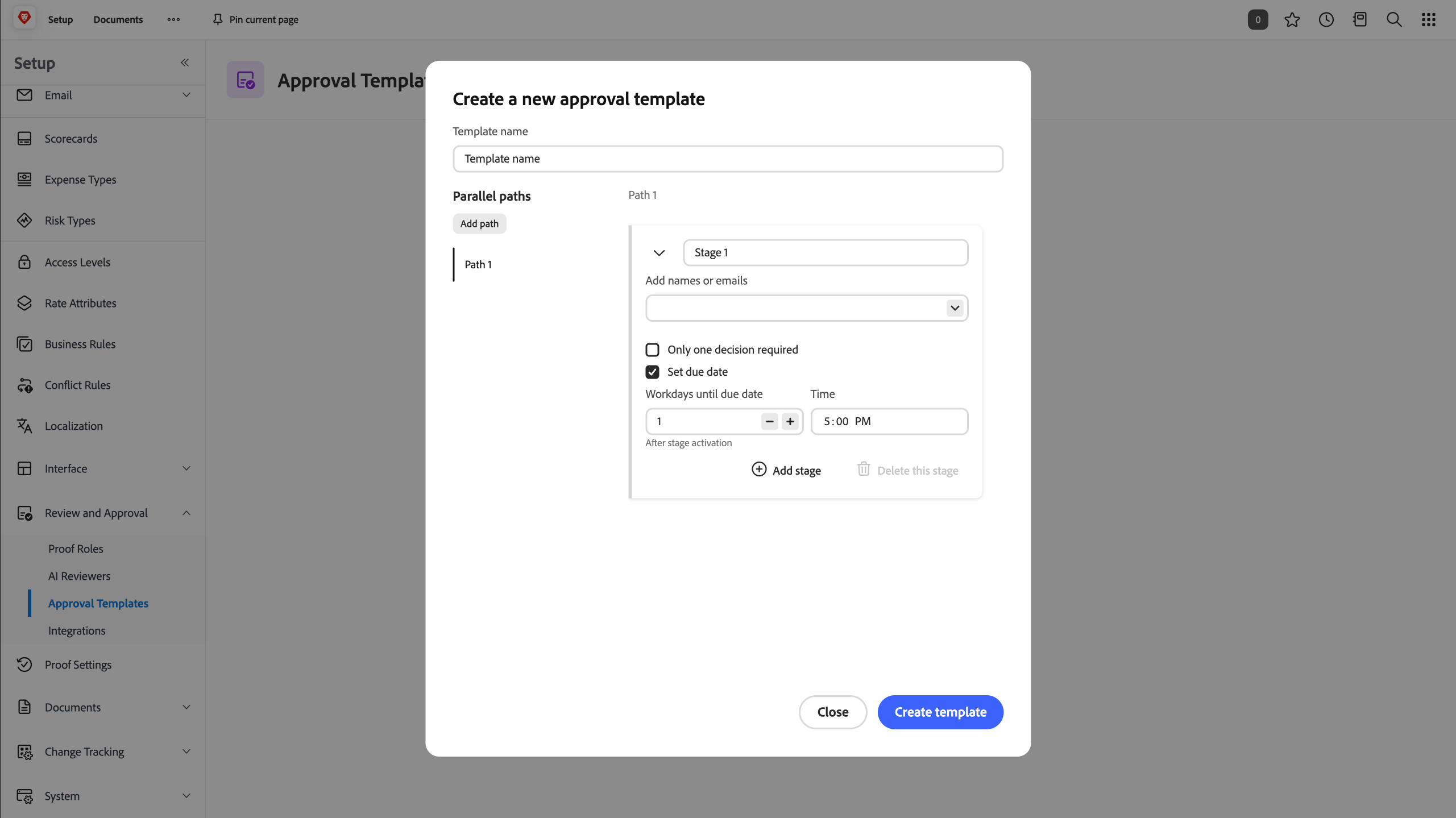Click the Workfront logo icon
Image resolution: width=1456 pixels, height=818 pixels.
pos(24,19)
